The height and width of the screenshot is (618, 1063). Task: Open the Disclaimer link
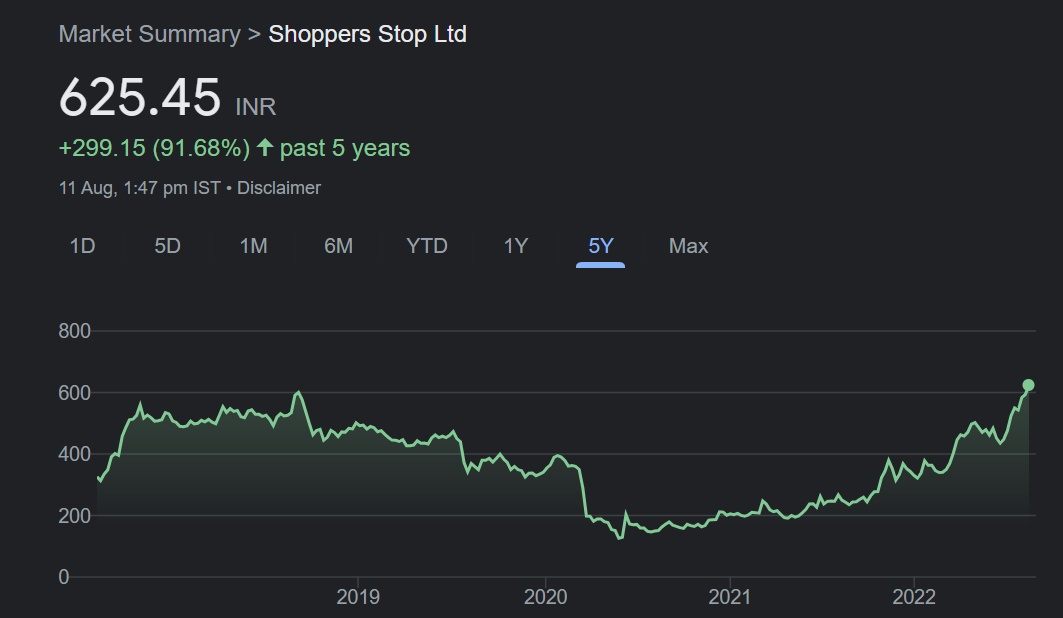[279, 188]
